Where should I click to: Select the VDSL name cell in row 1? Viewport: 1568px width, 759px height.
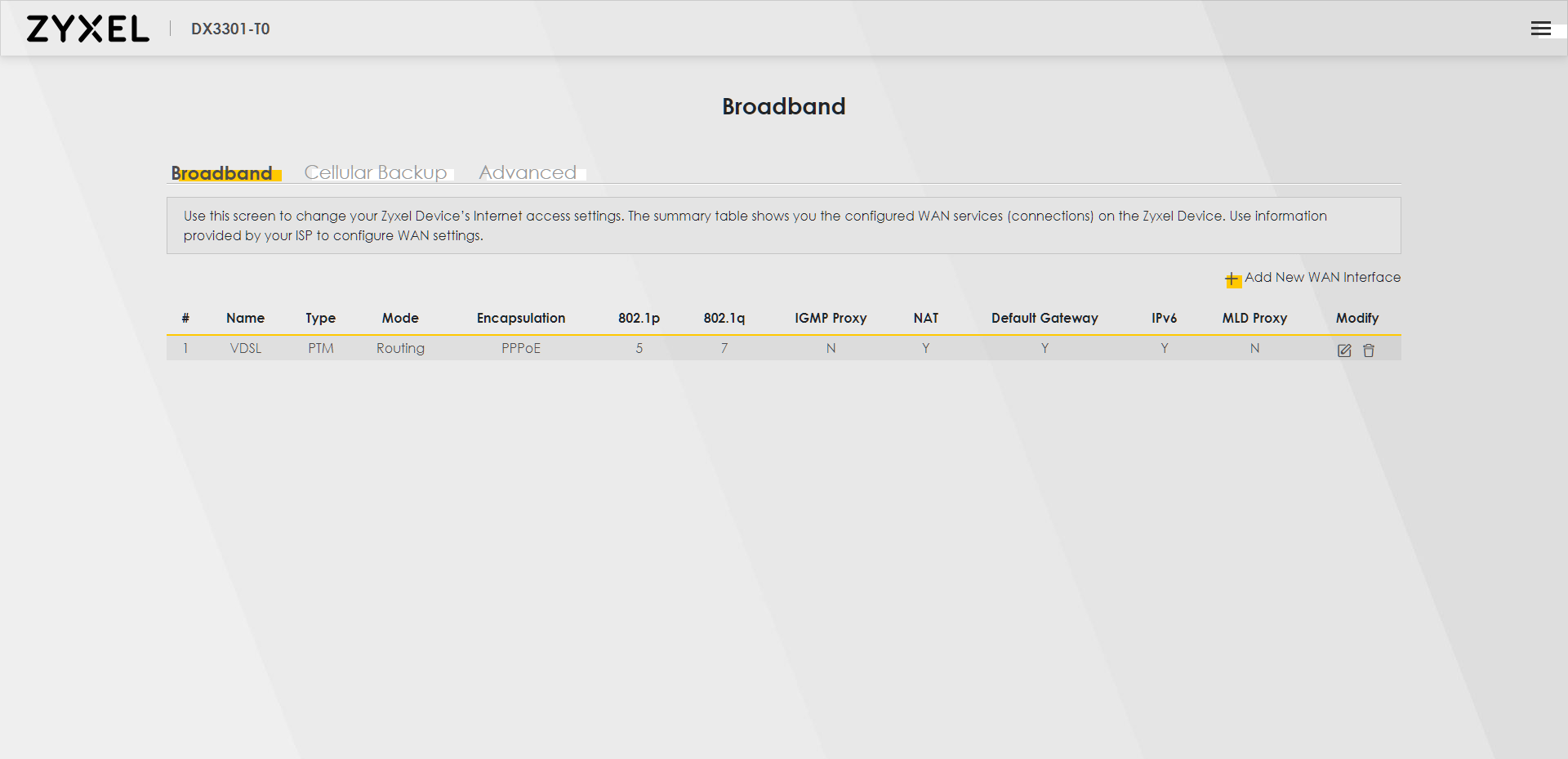(246, 348)
